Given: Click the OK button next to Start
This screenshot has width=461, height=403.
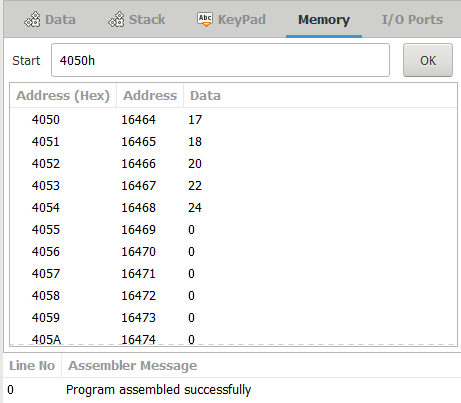Looking at the screenshot, I should [428, 60].
